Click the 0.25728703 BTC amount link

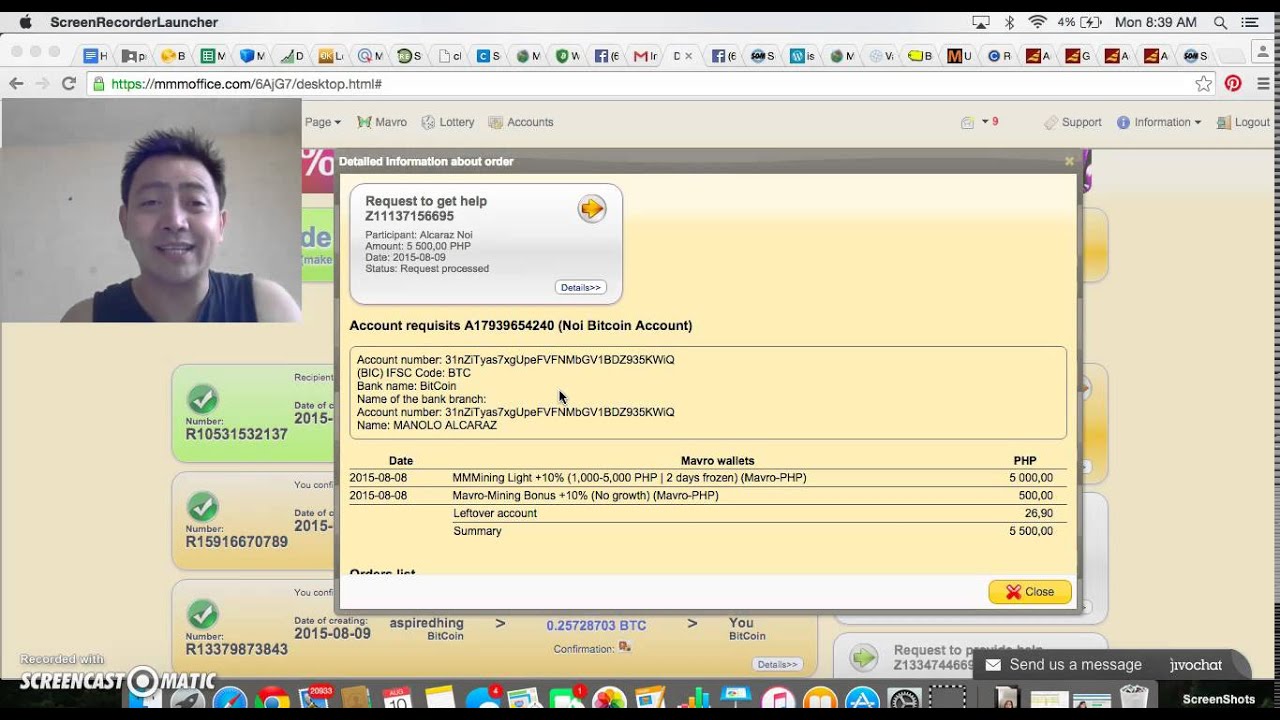[x=596, y=625]
